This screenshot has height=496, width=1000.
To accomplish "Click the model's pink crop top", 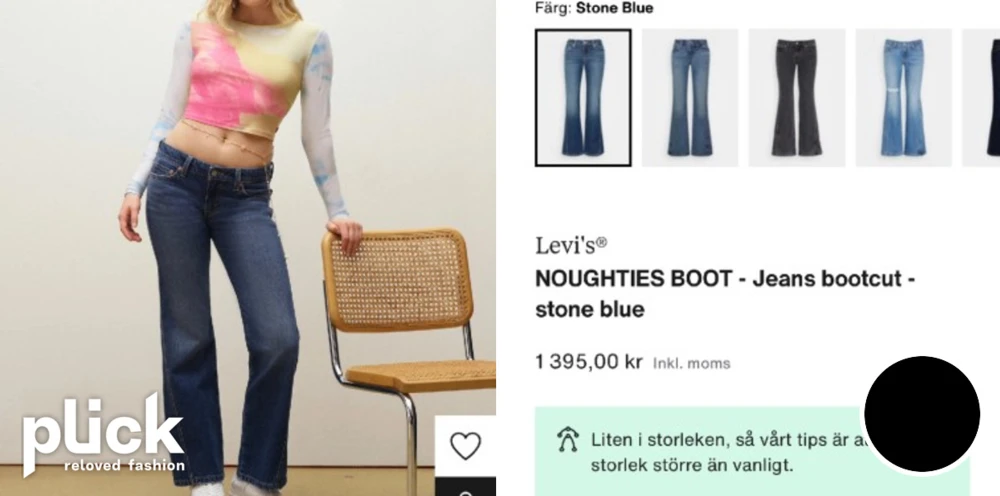I will pyautogui.click(x=251, y=77).
